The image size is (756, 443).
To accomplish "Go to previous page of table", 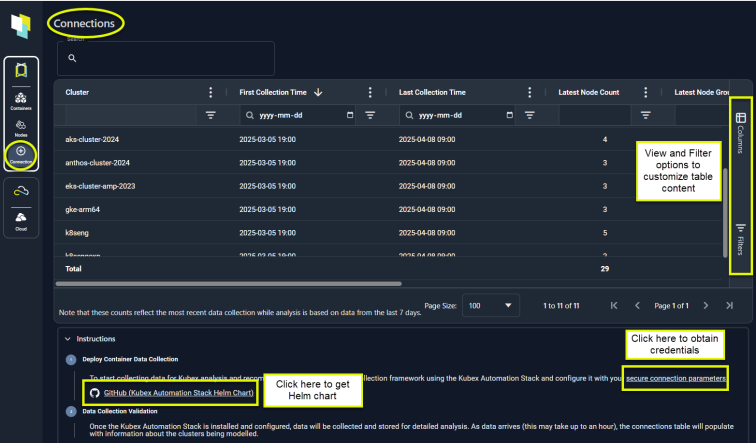I will click(x=637, y=306).
